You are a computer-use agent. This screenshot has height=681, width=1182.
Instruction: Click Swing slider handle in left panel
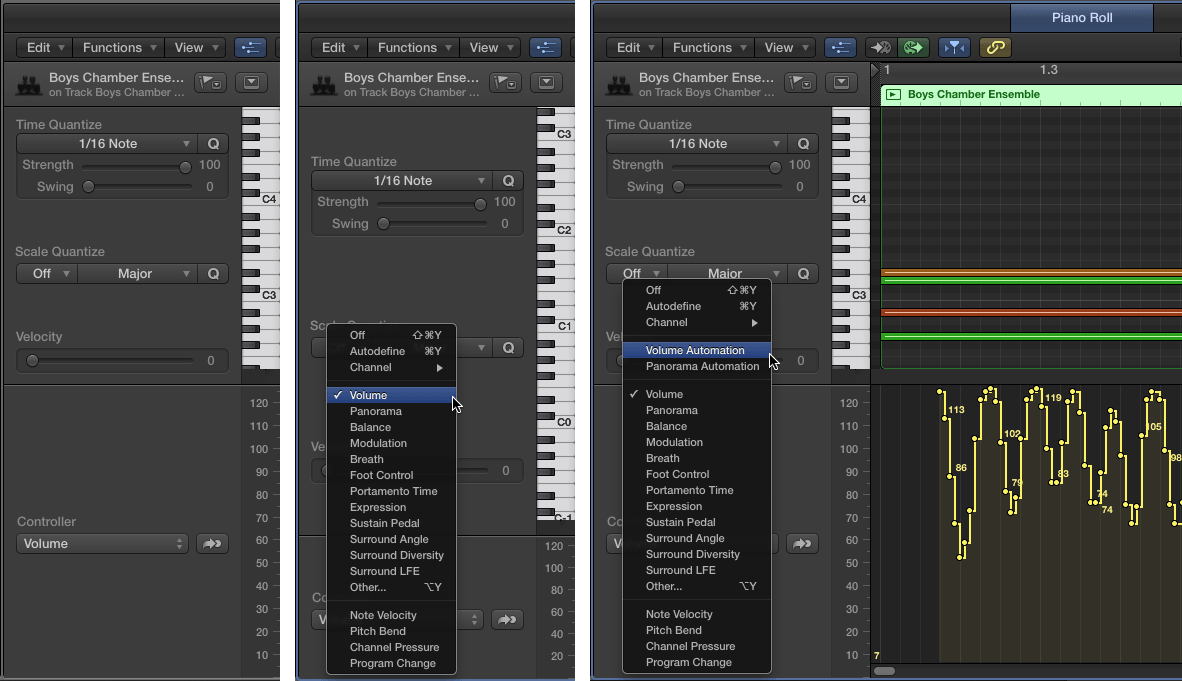pos(88,187)
